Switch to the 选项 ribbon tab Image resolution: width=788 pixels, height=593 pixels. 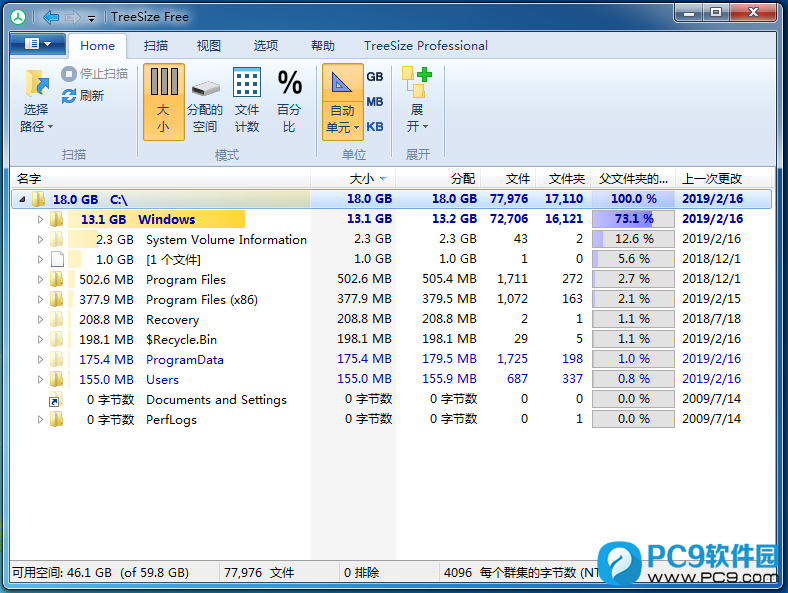(266, 46)
